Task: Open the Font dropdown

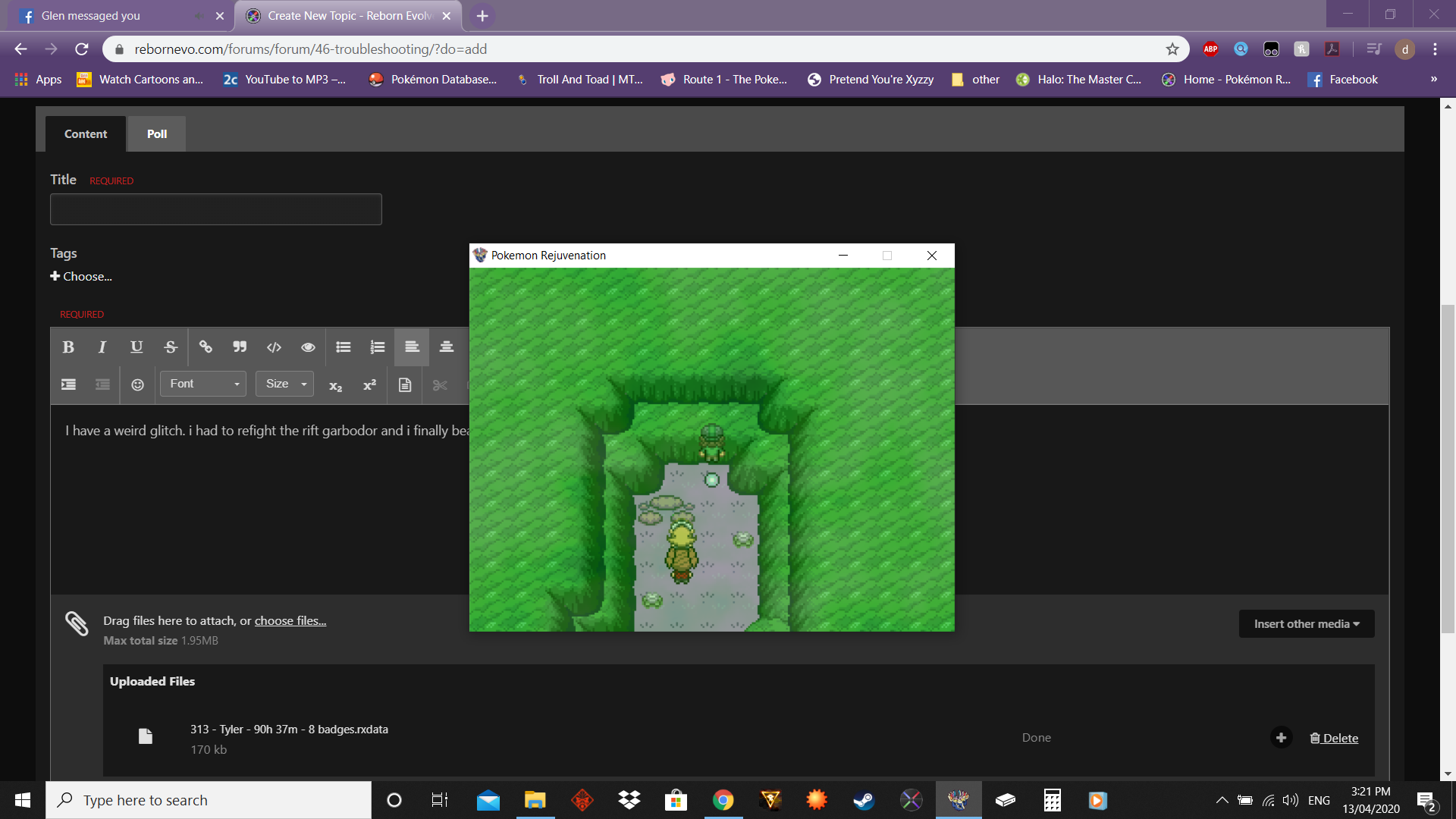Action: (x=203, y=384)
